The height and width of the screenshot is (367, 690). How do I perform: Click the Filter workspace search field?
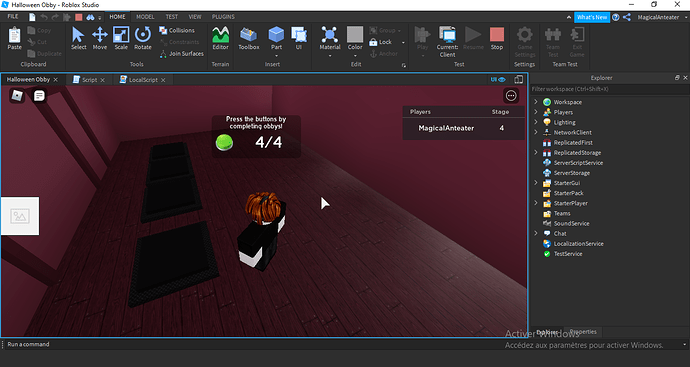coord(609,89)
